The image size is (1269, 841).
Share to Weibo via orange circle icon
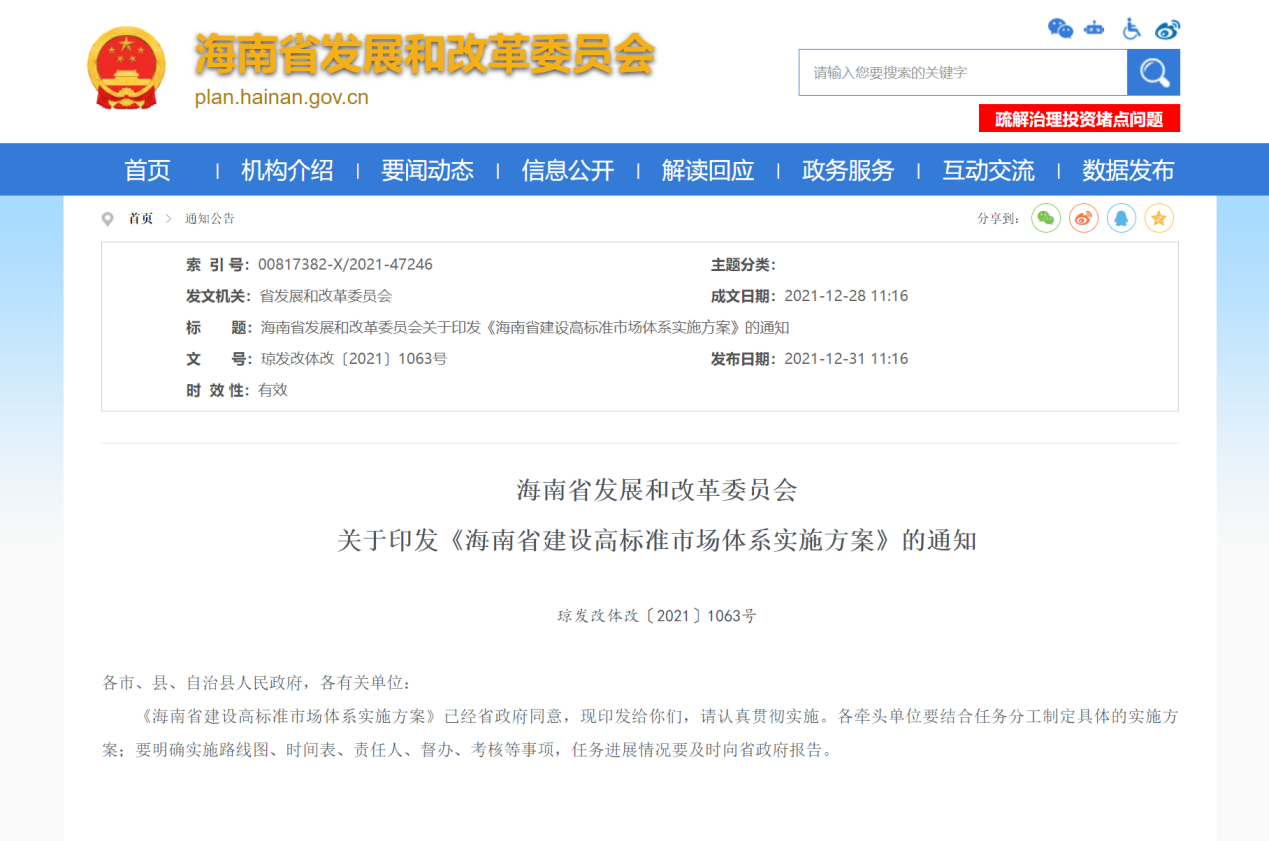click(1084, 218)
